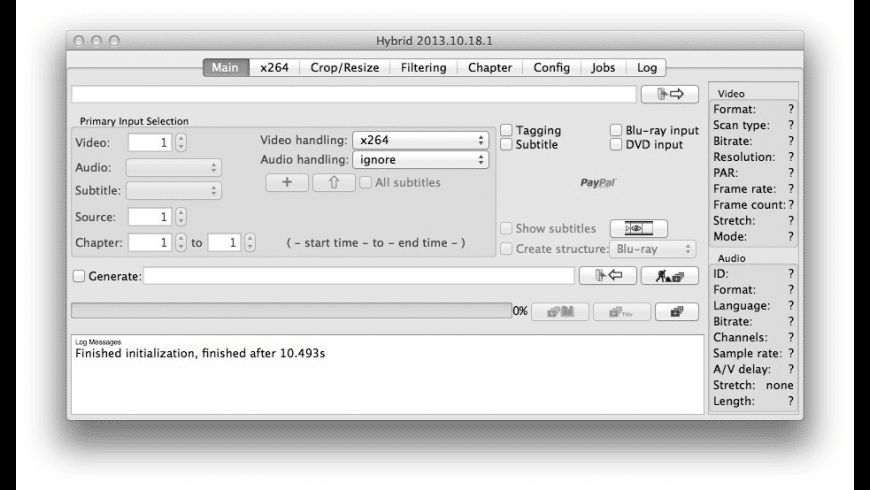Open the Create structure Blu-ray dropdown
The width and height of the screenshot is (870, 490).
[x=652, y=249]
